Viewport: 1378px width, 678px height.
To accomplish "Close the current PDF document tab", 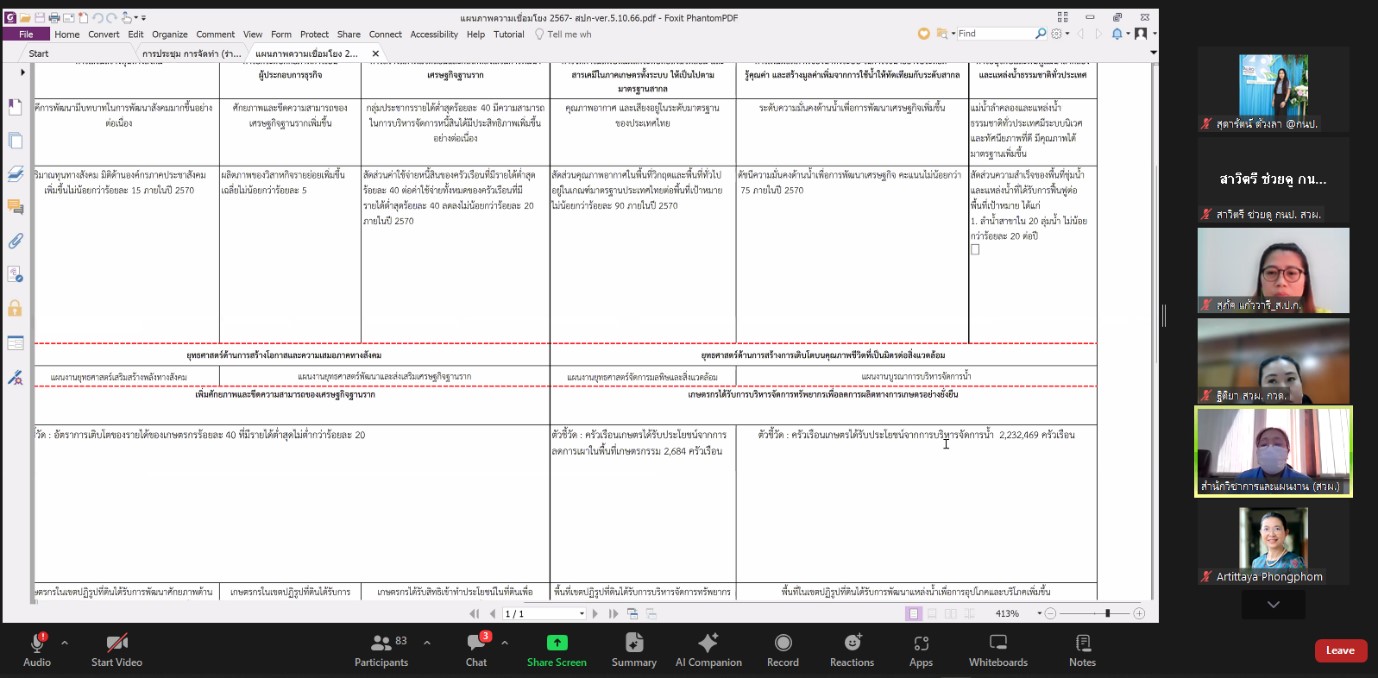I will tap(375, 54).
